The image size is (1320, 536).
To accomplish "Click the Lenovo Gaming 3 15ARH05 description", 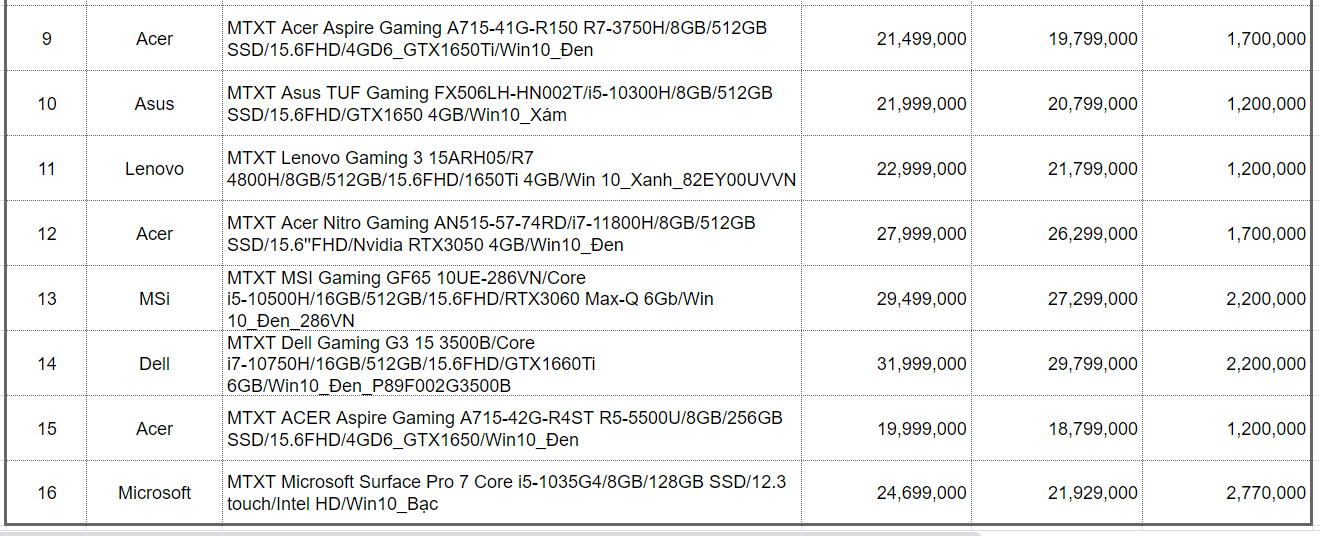I will [511, 168].
